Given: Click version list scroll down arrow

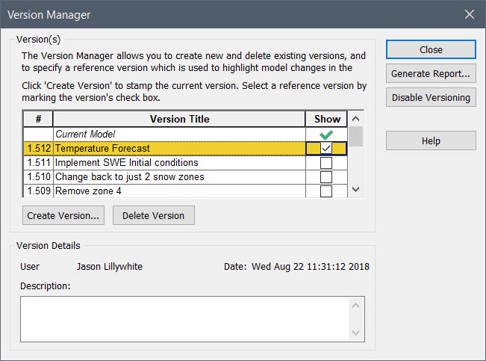Looking at the screenshot, I should (356, 189).
